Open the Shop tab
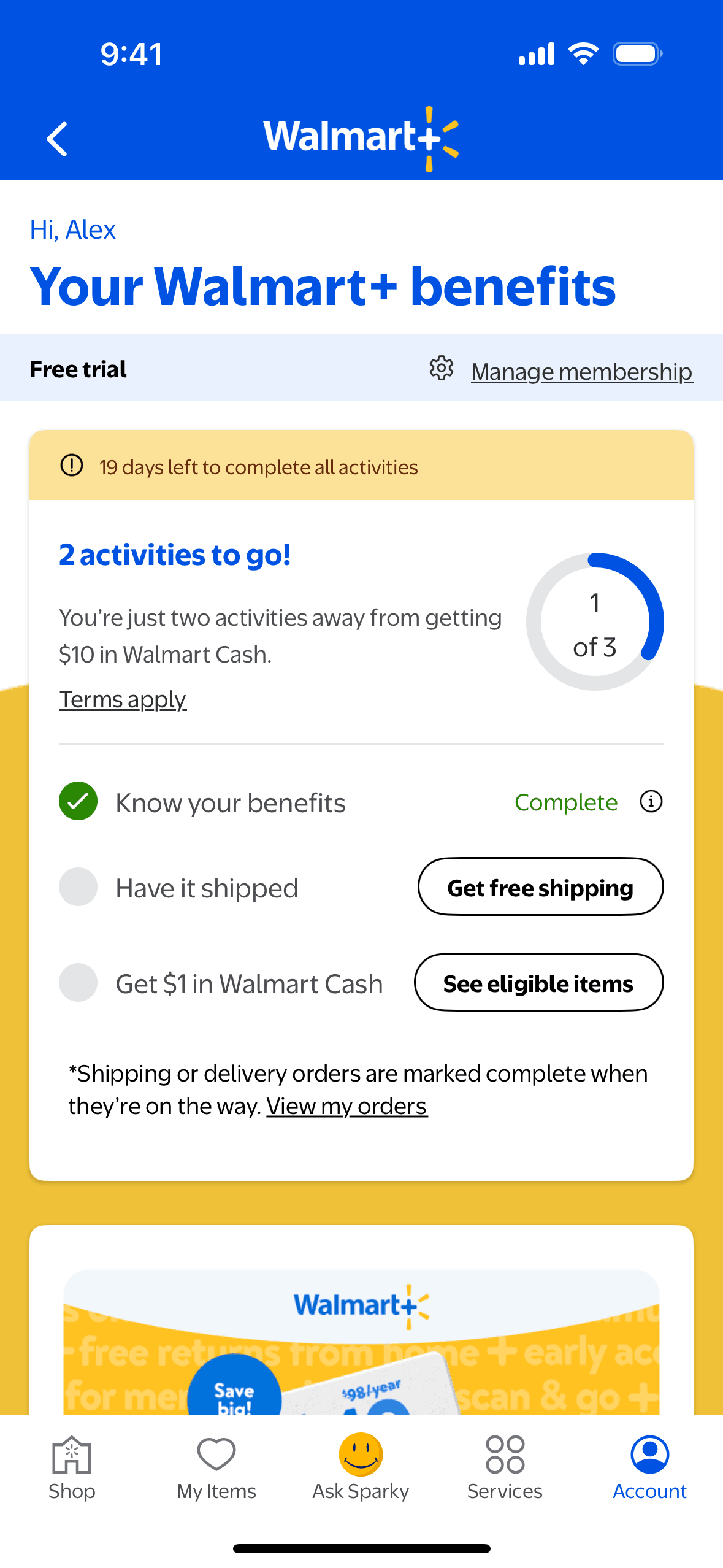Viewport: 723px width, 1568px height. tap(72, 1466)
